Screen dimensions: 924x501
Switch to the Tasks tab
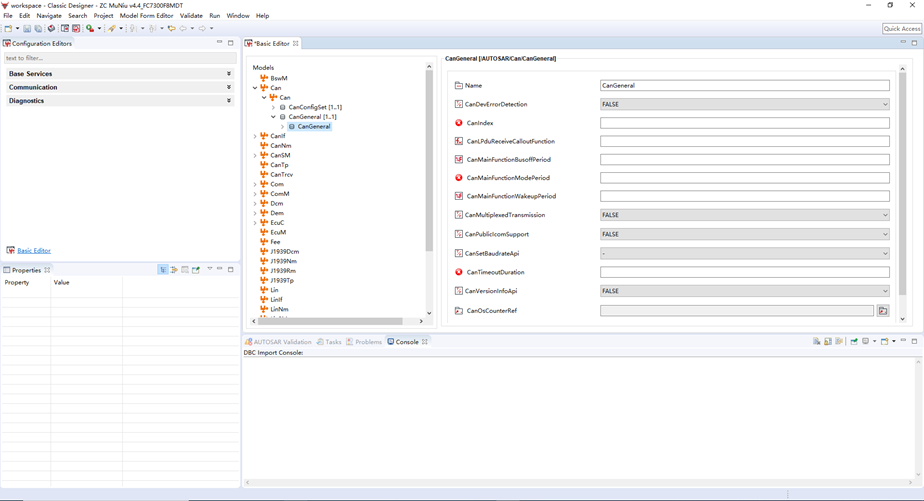(x=329, y=342)
